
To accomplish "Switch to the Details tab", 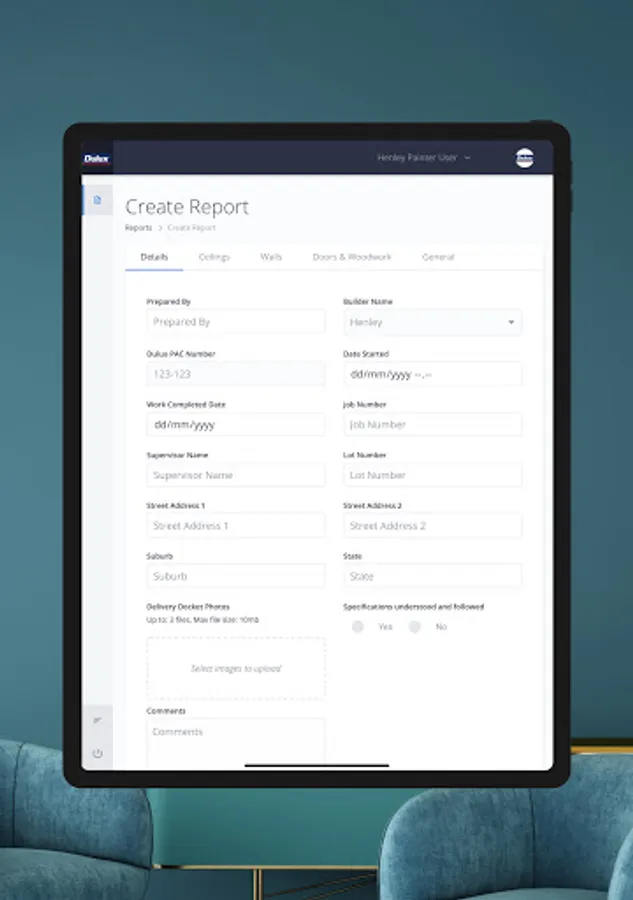I will coord(154,257).
